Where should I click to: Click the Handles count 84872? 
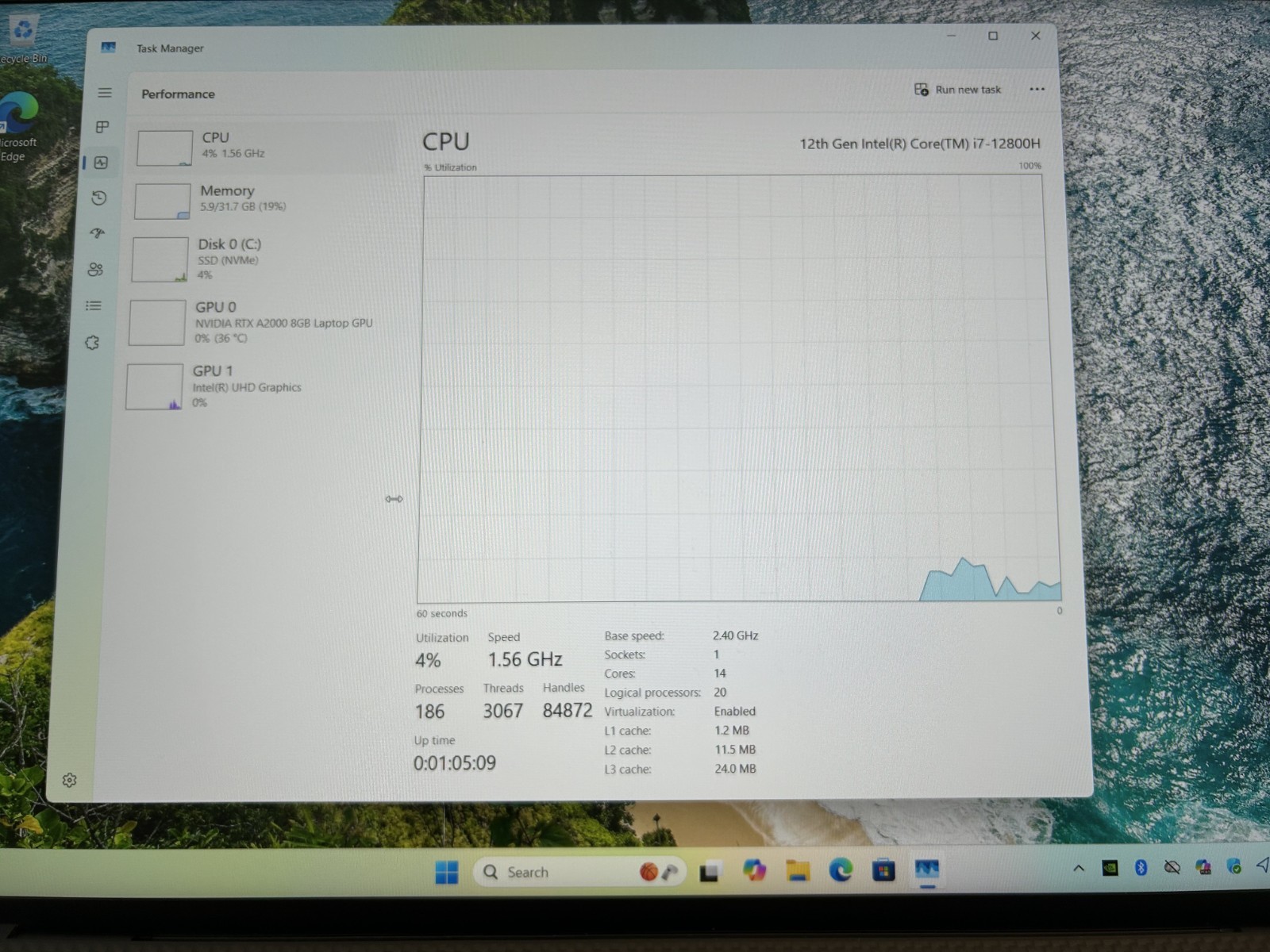point(568,710)
